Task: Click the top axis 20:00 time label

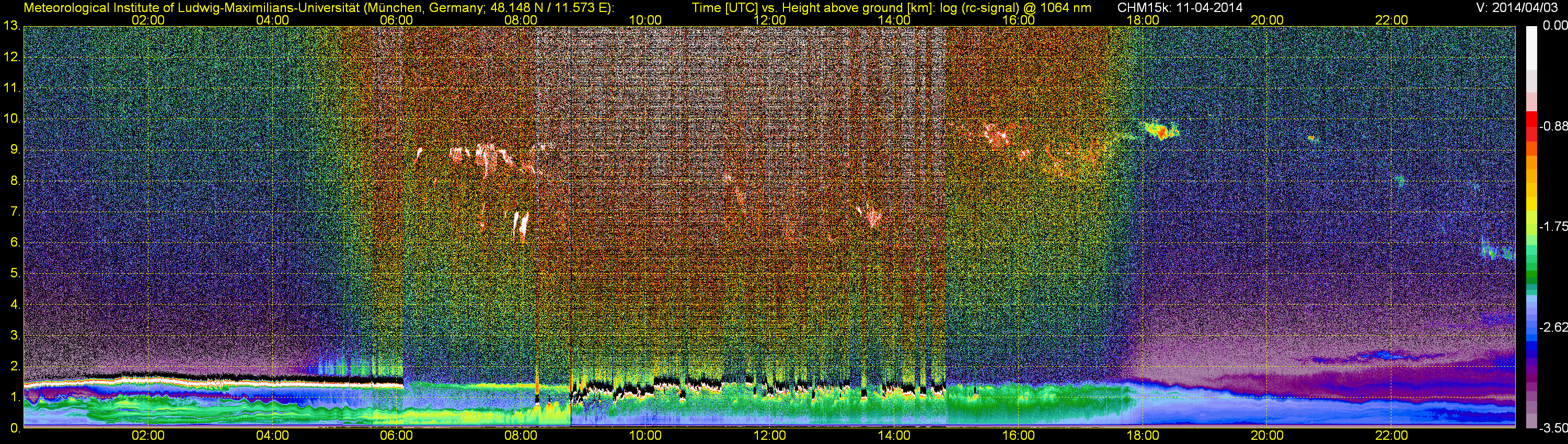Action: [1267, 20]
